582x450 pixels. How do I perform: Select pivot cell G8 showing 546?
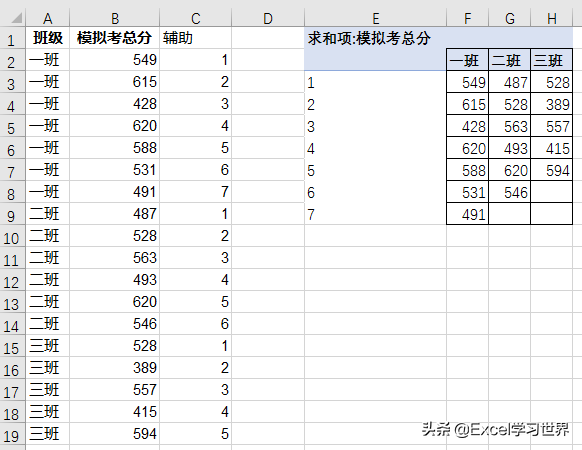click(x=510, y=192)
